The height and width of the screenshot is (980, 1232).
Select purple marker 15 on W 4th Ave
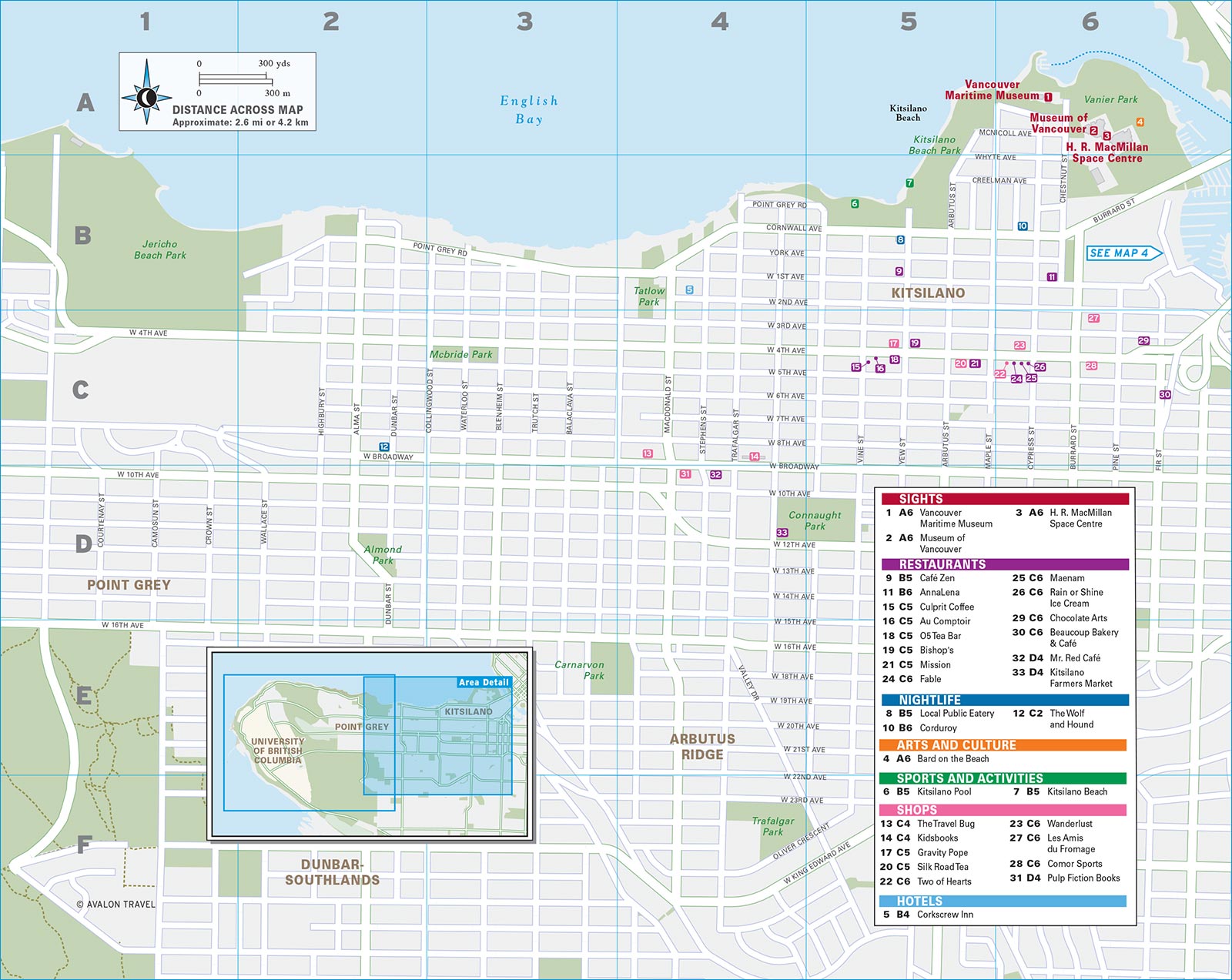(856, 367)
